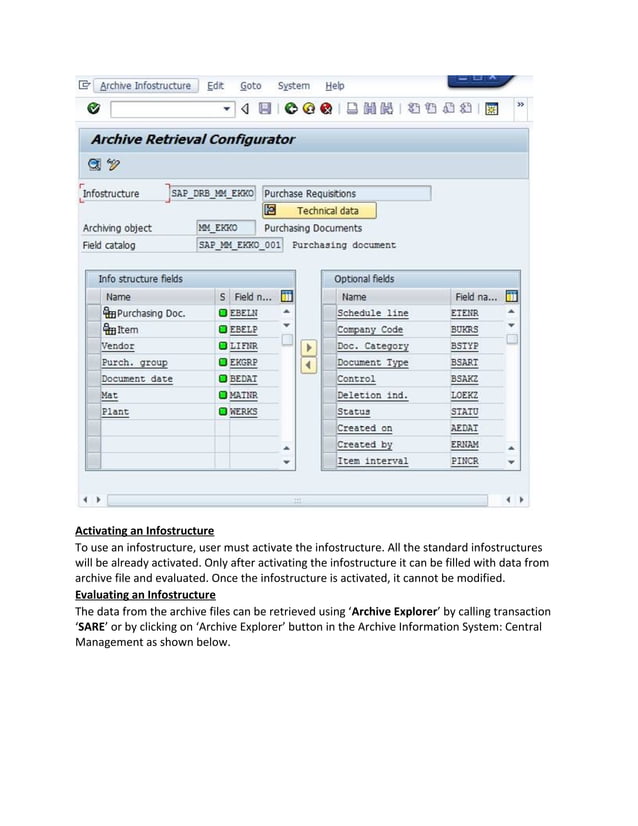Collapse command field with triangle icon
Screen dimensions: 638x826
click(245, 109)
